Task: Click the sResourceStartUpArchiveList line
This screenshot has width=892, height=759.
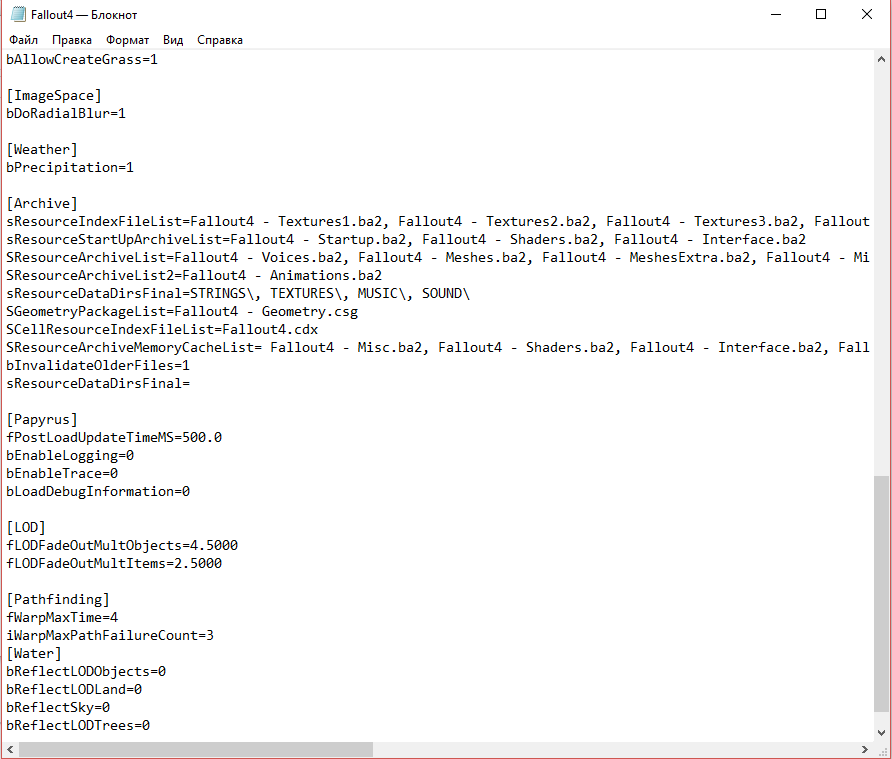Action: point(406,240)
